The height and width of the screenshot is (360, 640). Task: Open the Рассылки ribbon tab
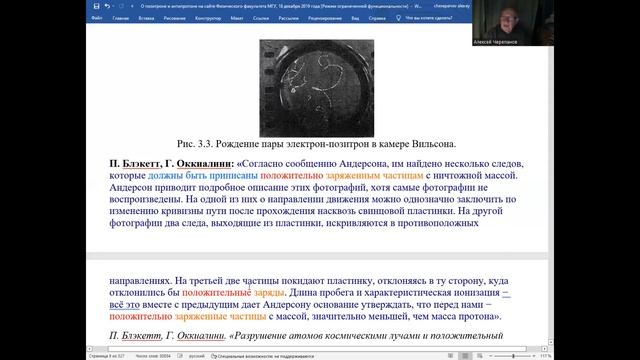pos(289,18)
